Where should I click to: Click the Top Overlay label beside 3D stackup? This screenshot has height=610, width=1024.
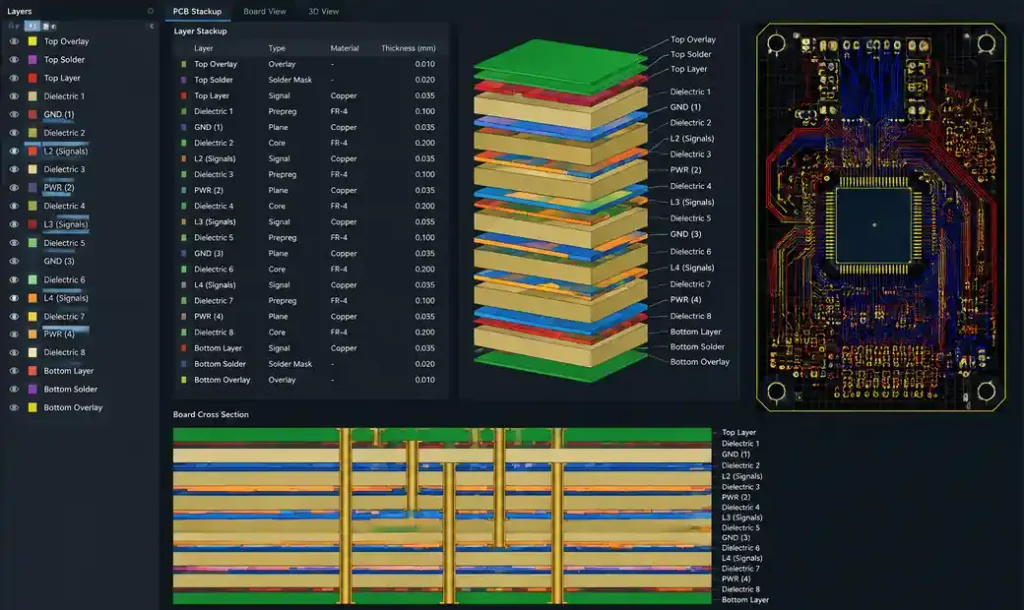pyautogui.click(x=693, y=40)
